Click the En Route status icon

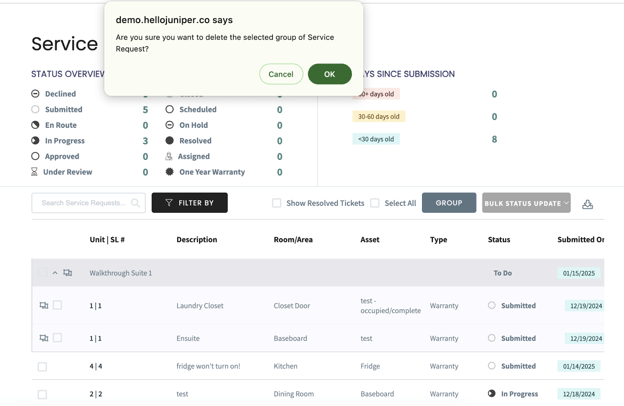(35, 125)
